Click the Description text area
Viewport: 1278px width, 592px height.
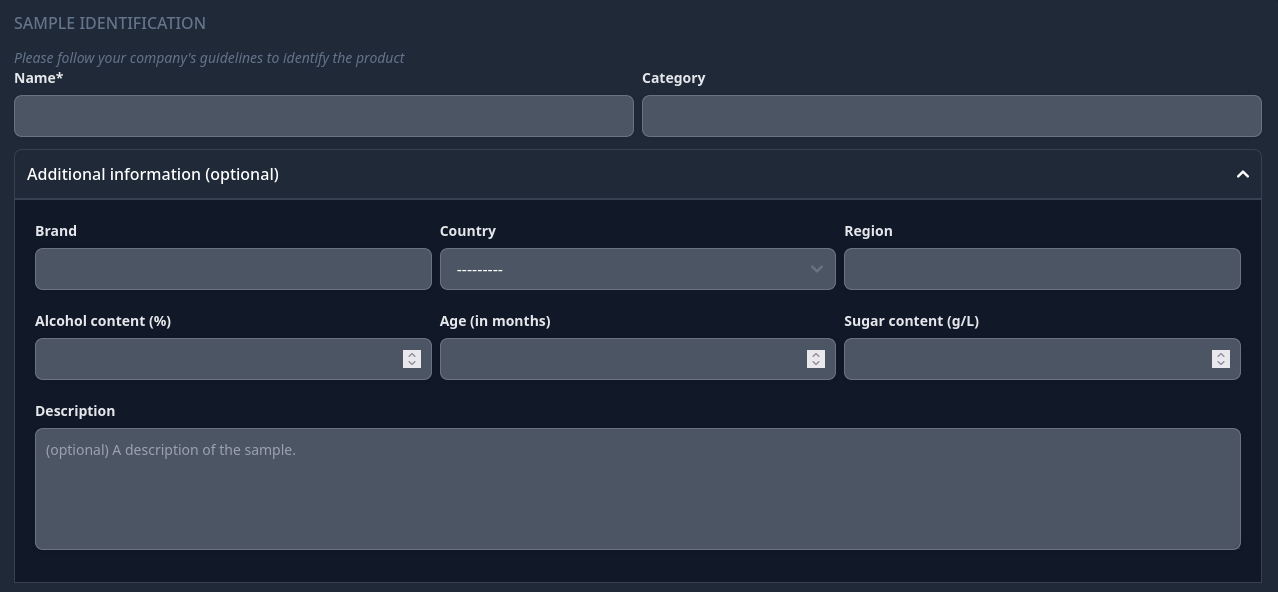638,489
